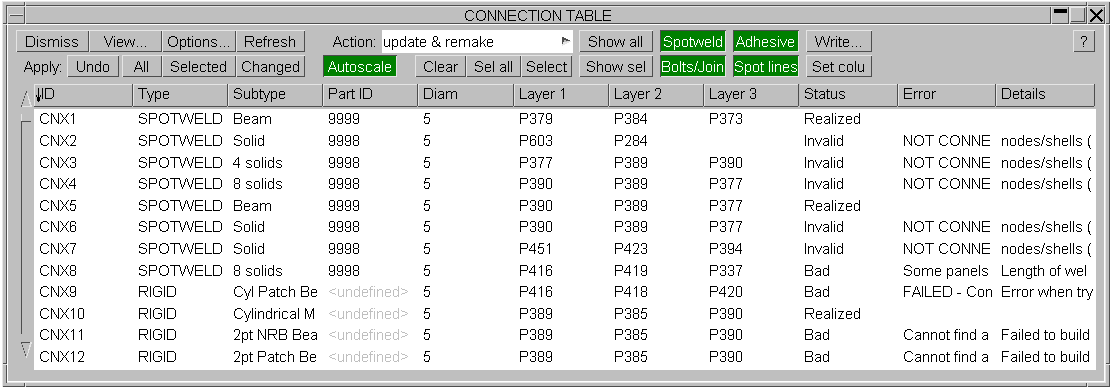Click the Layer 3 column header
This screenshot has height=389, width=1112.
pos(751,94)
